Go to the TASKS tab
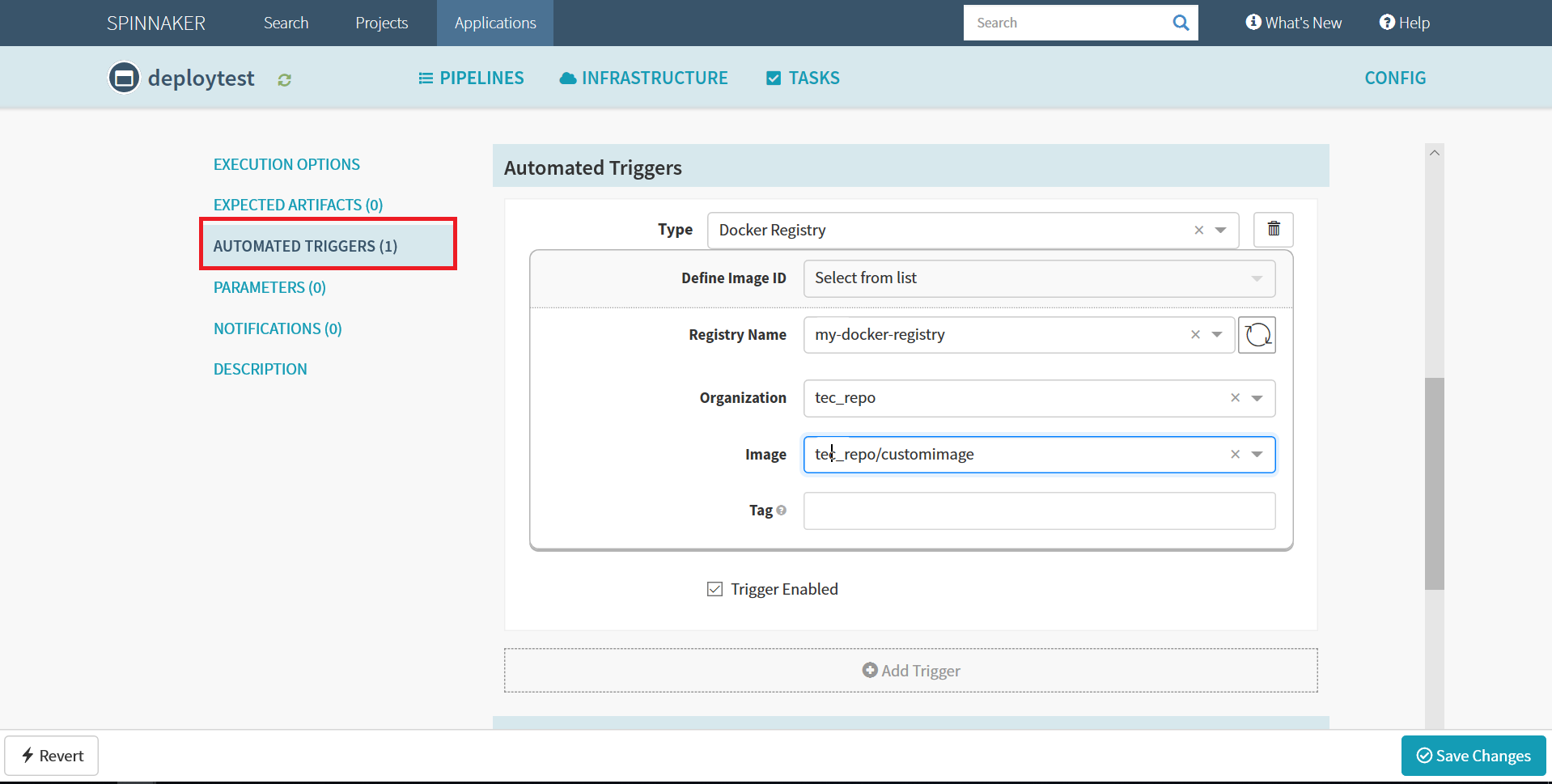The height and width of the screenshot is (784, 1552). pos(803,78)
